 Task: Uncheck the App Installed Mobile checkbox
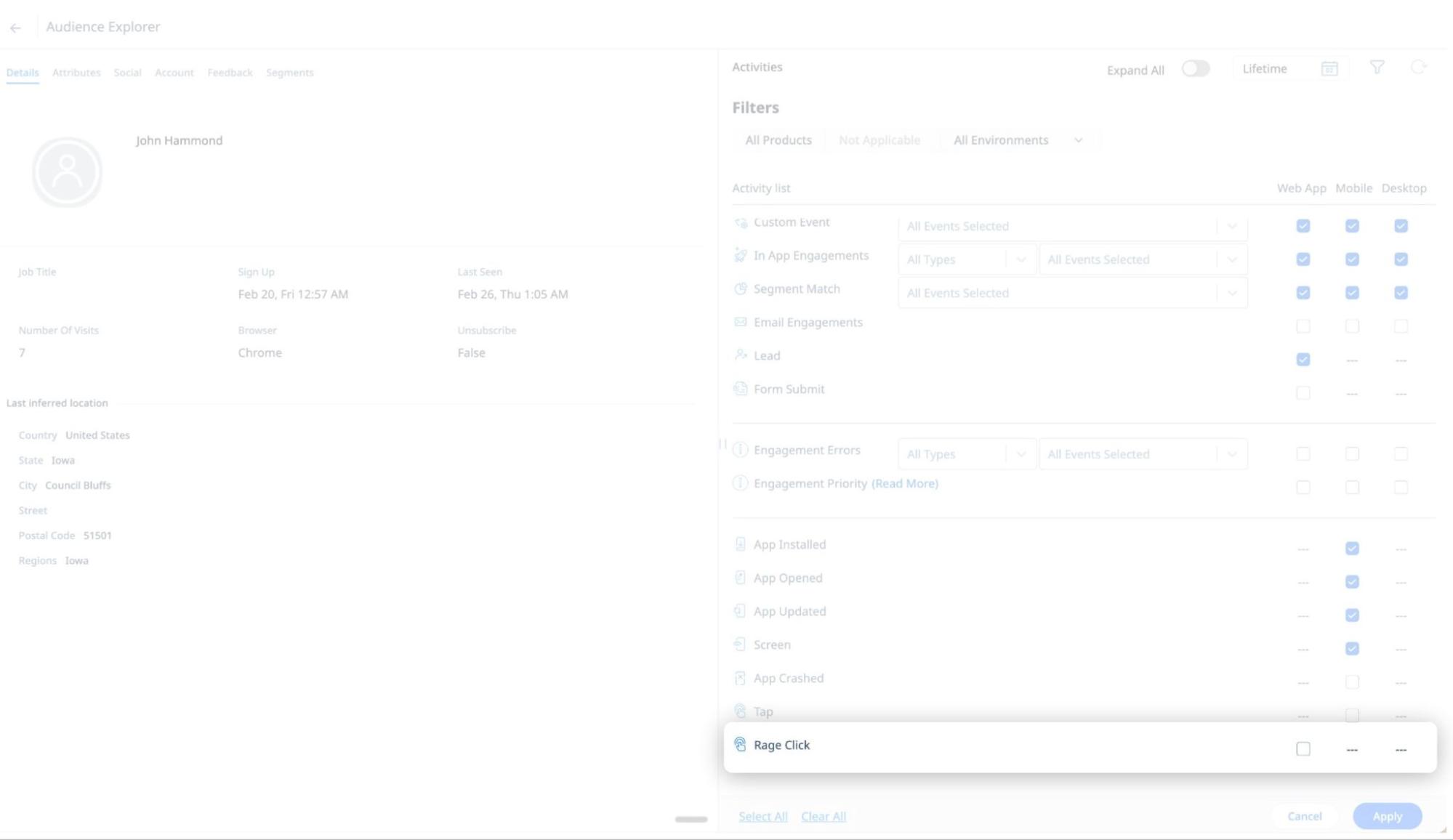pos(1351,549)
